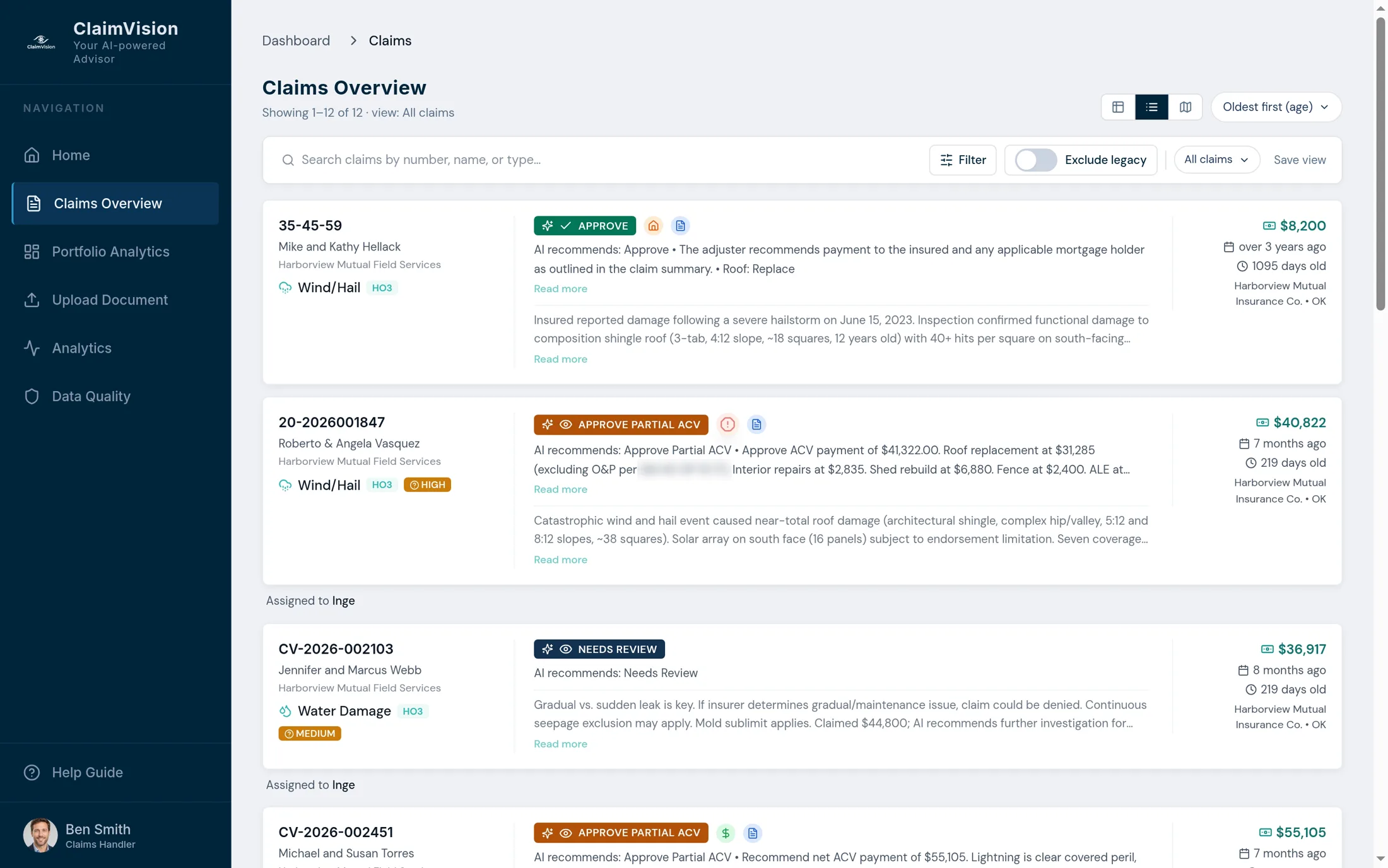Select the list view icon
The width and height of the screenshot is (1388, 868).
[x=1151, y=107]
